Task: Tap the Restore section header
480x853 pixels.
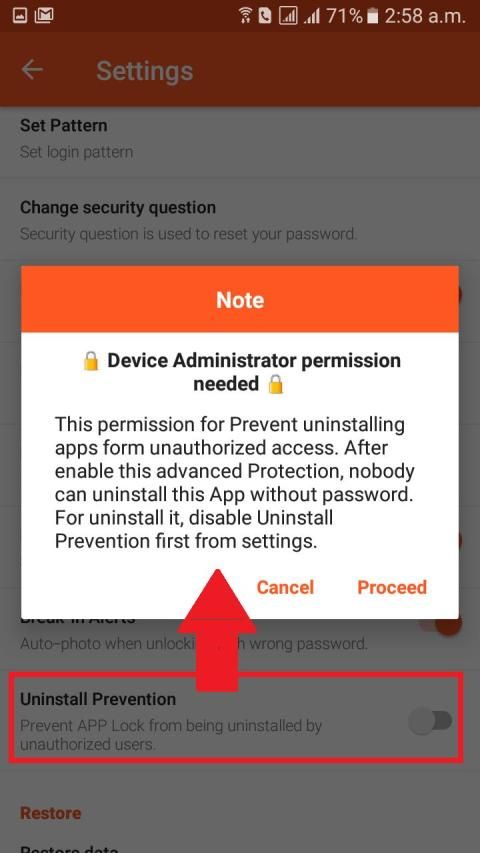Action: tap(51, 813)
